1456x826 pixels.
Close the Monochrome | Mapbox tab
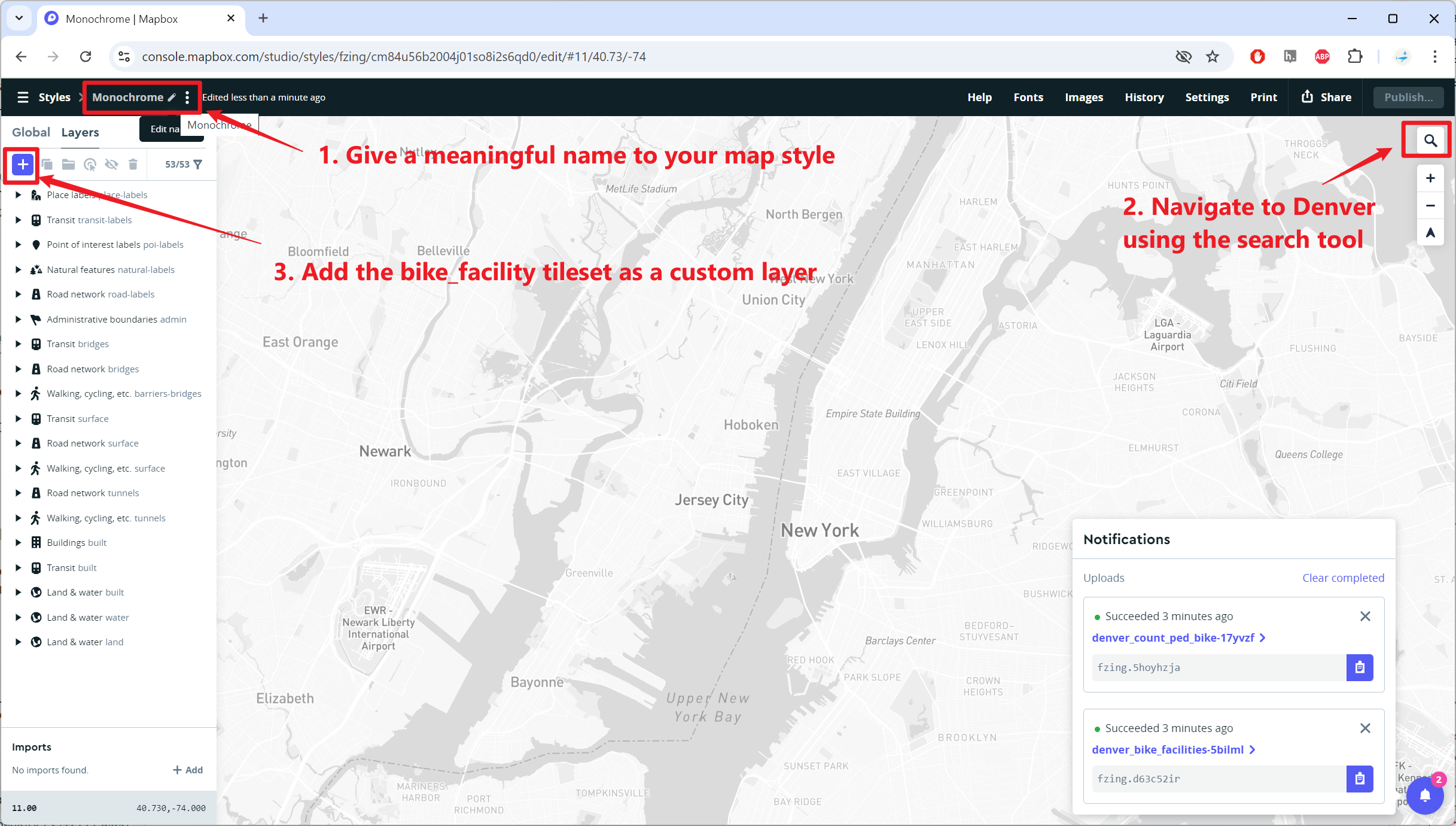[x=230, y=19]
